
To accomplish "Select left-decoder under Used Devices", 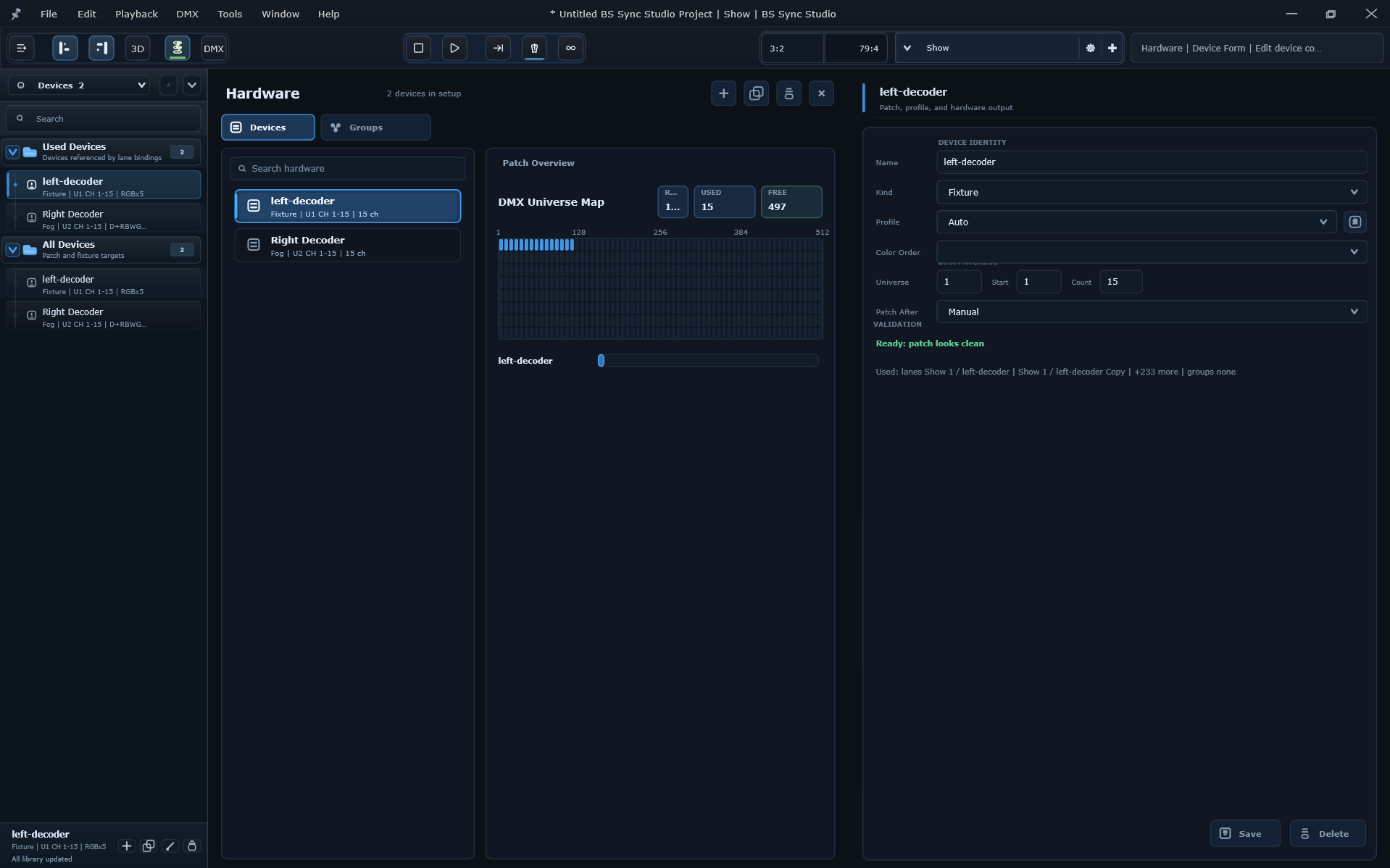I will coord(103,185).
